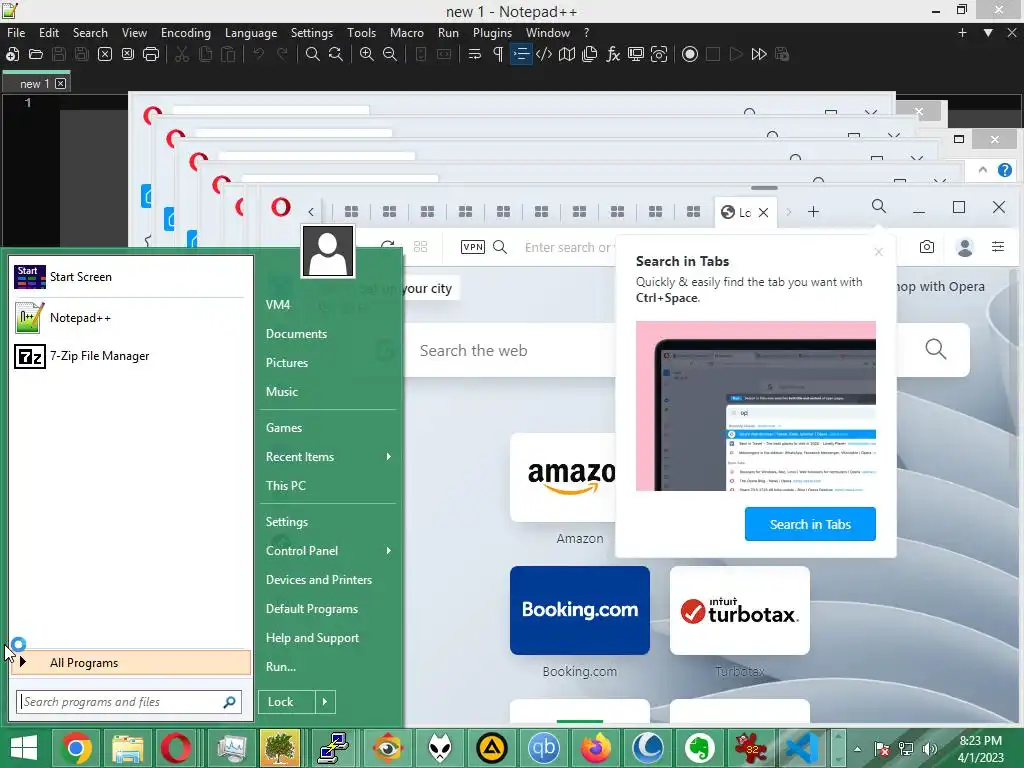Screen dimensions: 1024x768
Task: Click Opera's search tabs magnifier icon
Action: click(x=879, y=207)
